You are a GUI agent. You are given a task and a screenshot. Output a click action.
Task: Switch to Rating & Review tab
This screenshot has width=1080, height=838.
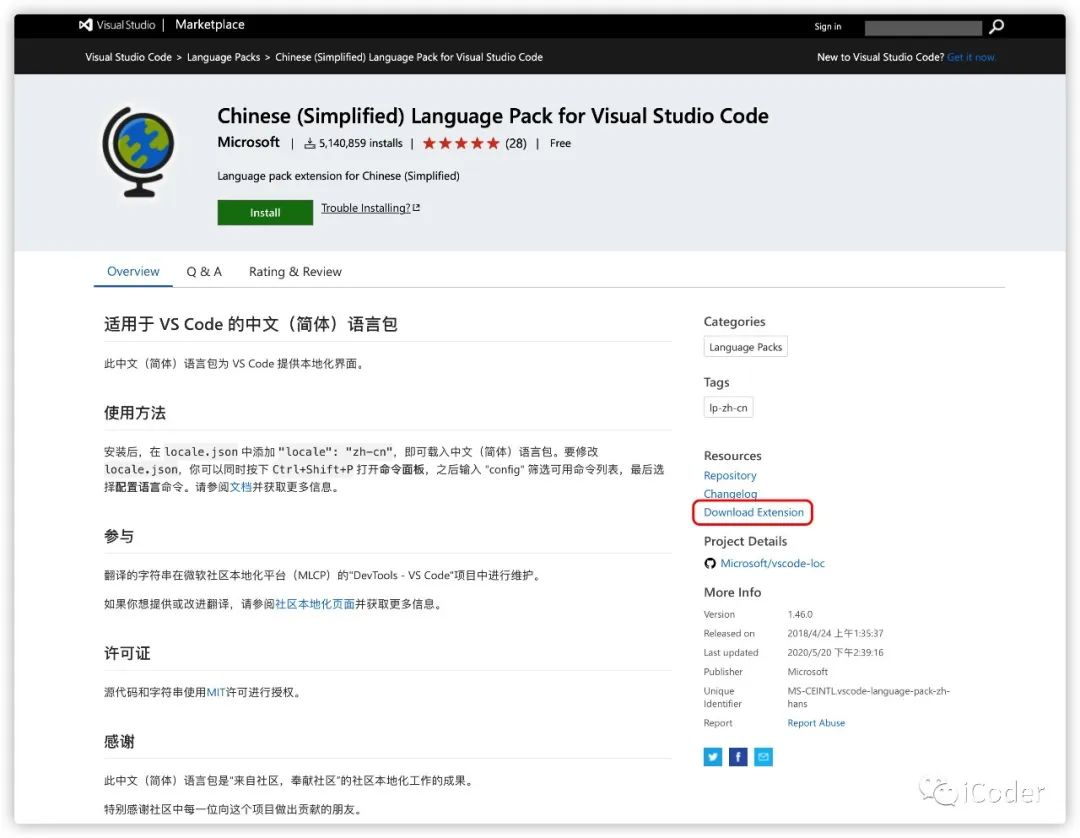(x=295, y=271)
